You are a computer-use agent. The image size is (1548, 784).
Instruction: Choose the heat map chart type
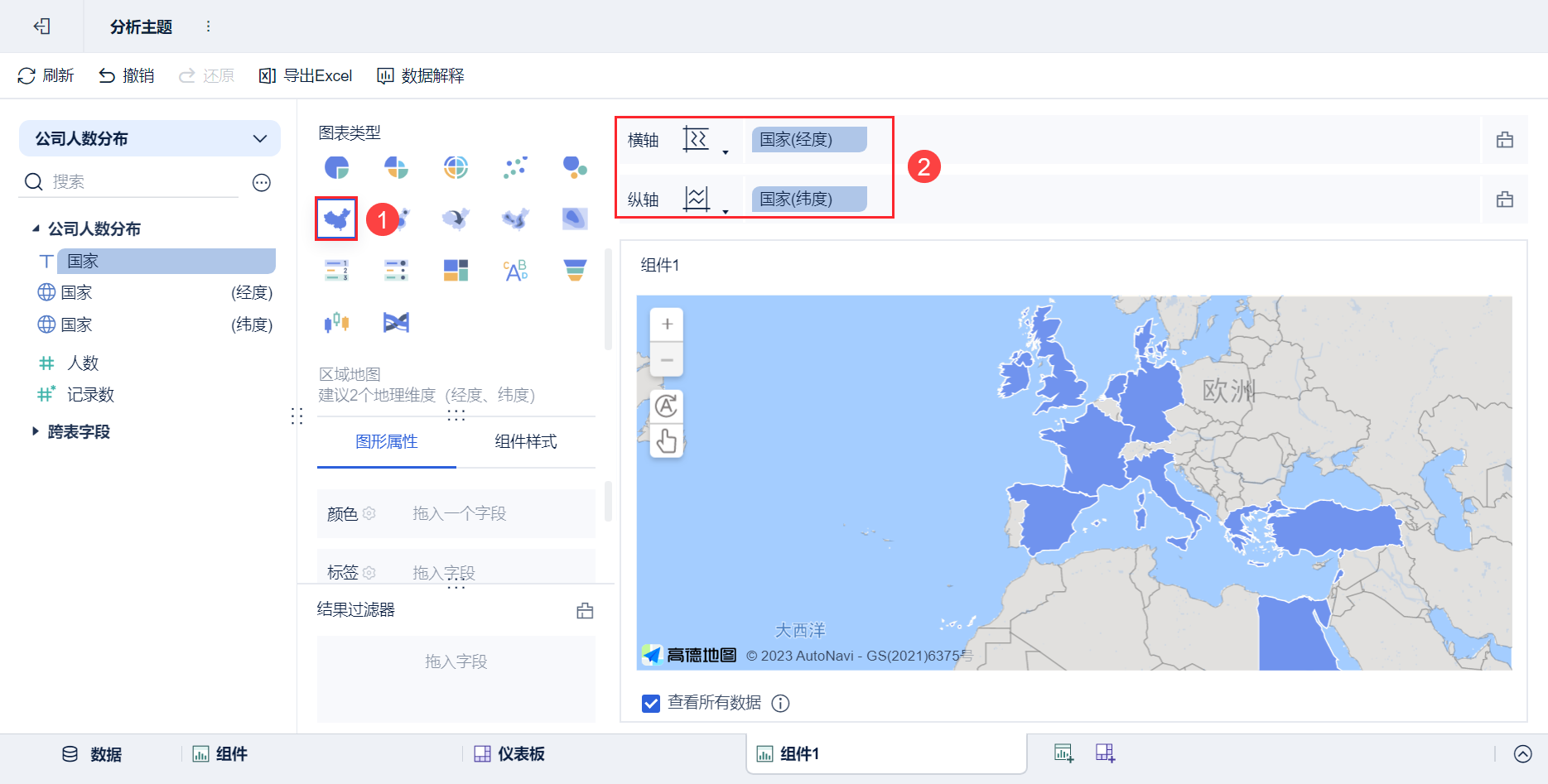[515, 219]
